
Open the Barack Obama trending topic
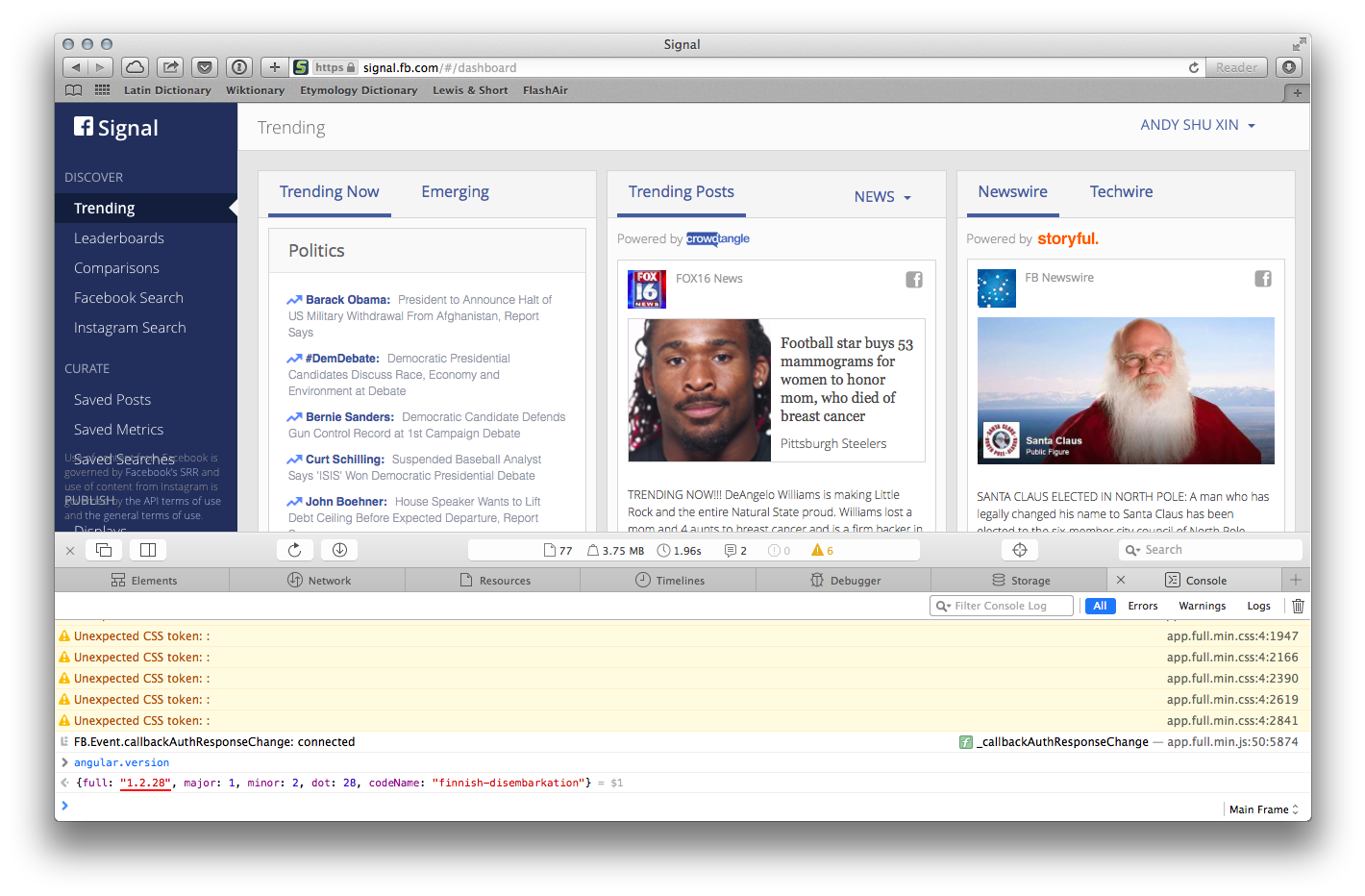coord(347,300)
